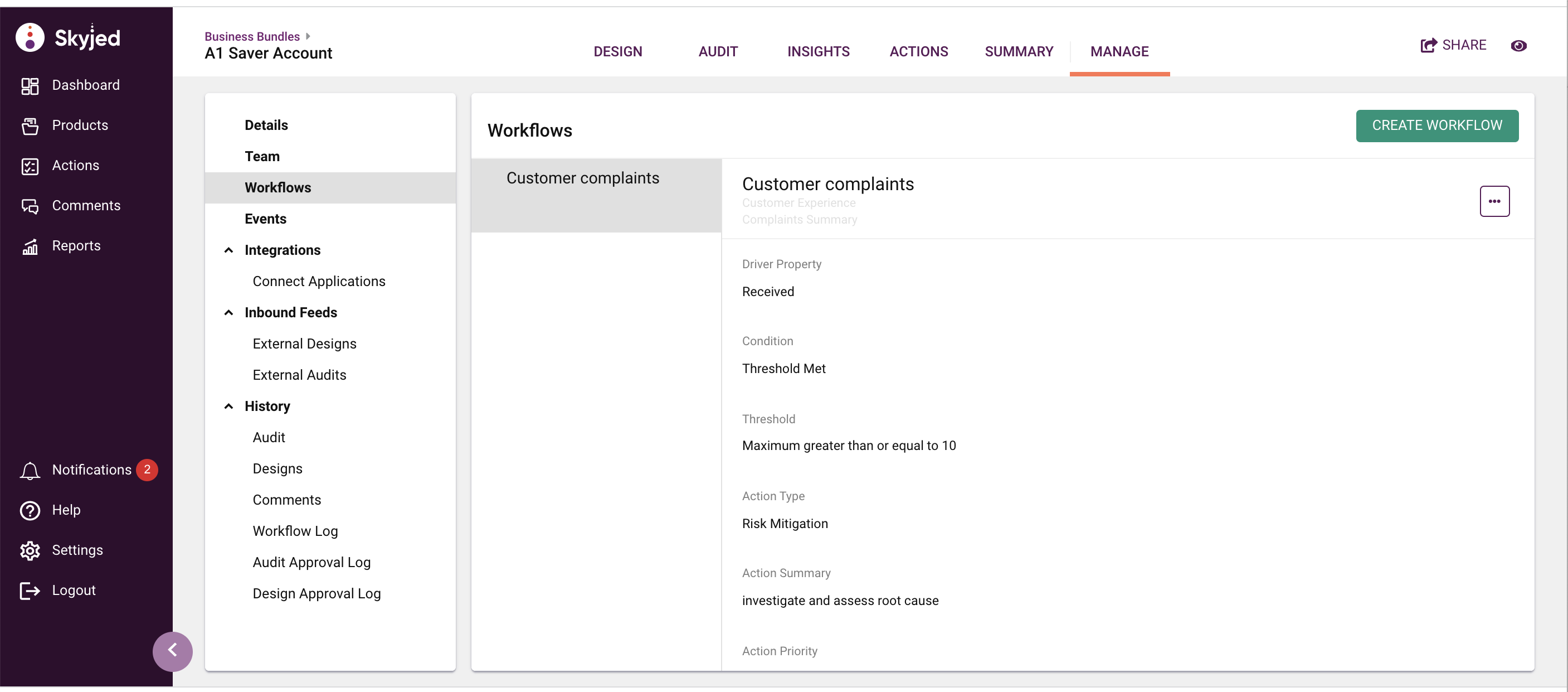Switch to INSIGHTS tab
Screen dimensions: 1568x692
click(818, 50)
